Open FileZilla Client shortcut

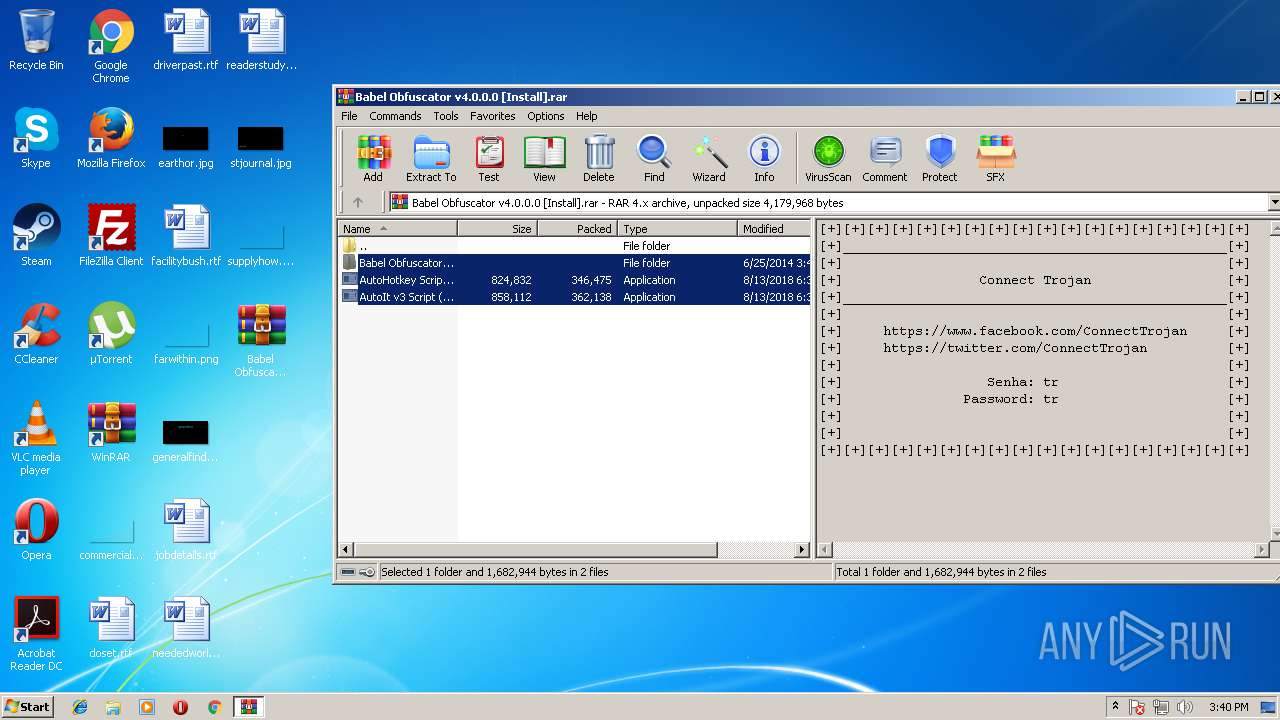111,237
